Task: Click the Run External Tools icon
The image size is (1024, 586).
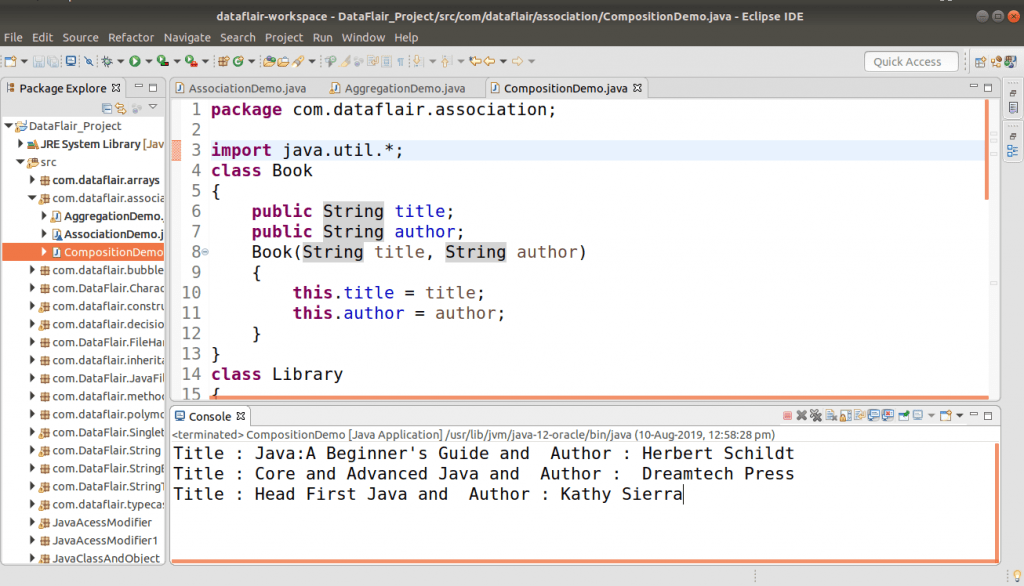Action: coord(191,61)
